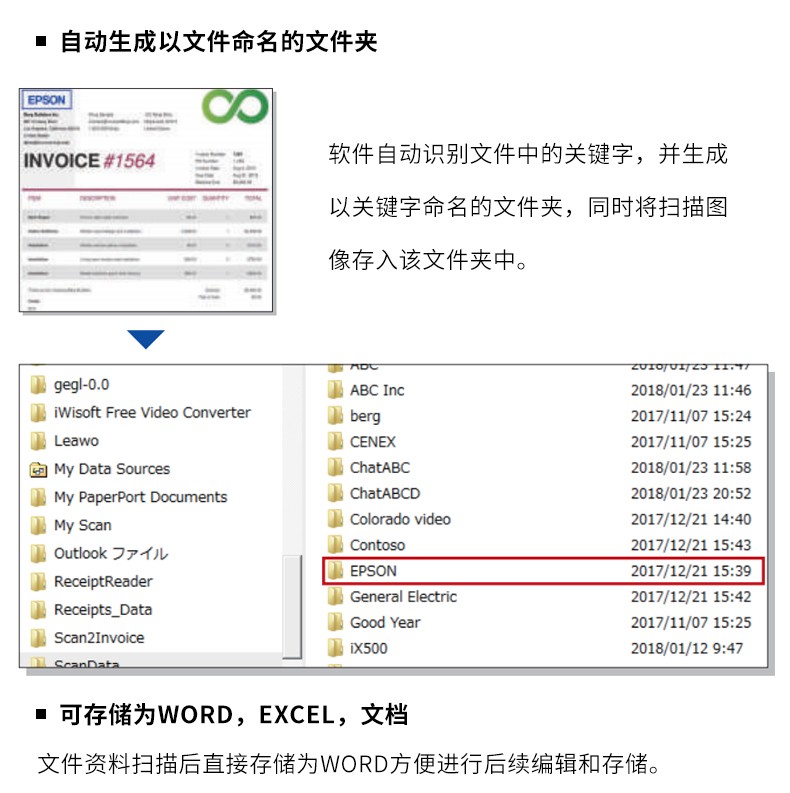This screenshot has height=793, width=790.
Task: Click the Scan2Invoice folder icon
Action: point(38,638)
